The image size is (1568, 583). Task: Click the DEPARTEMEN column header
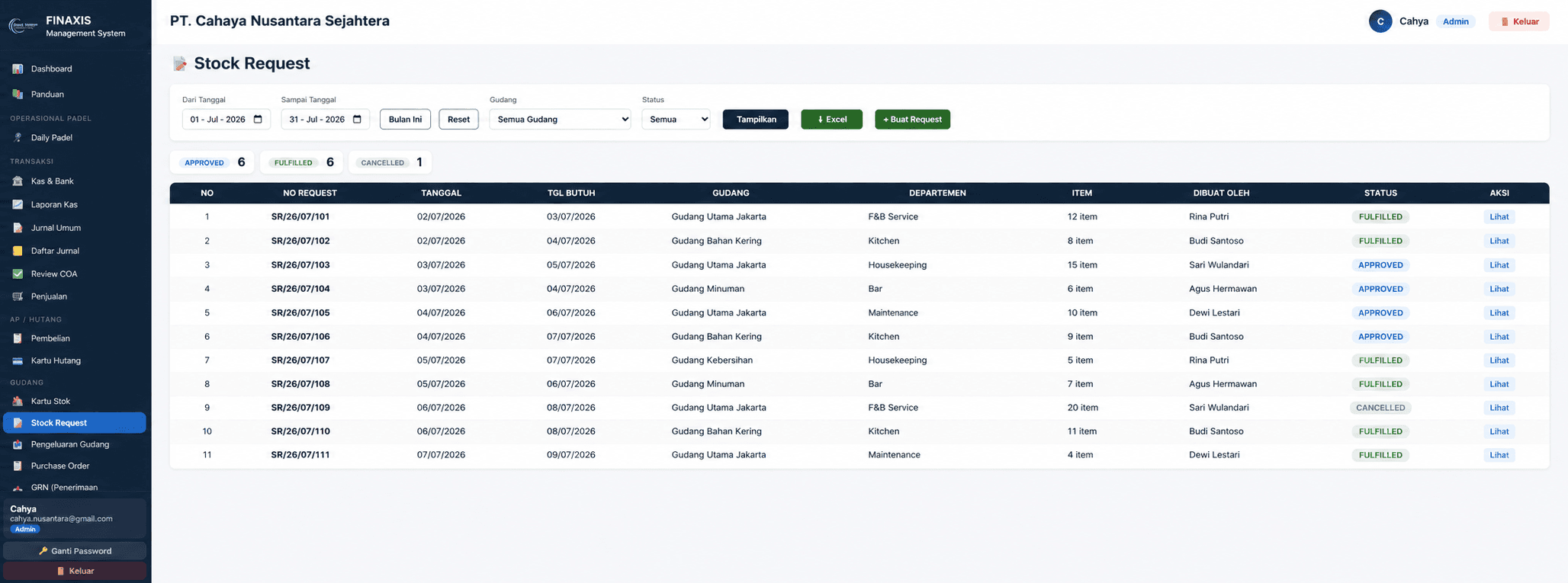(x=937, y=193)
